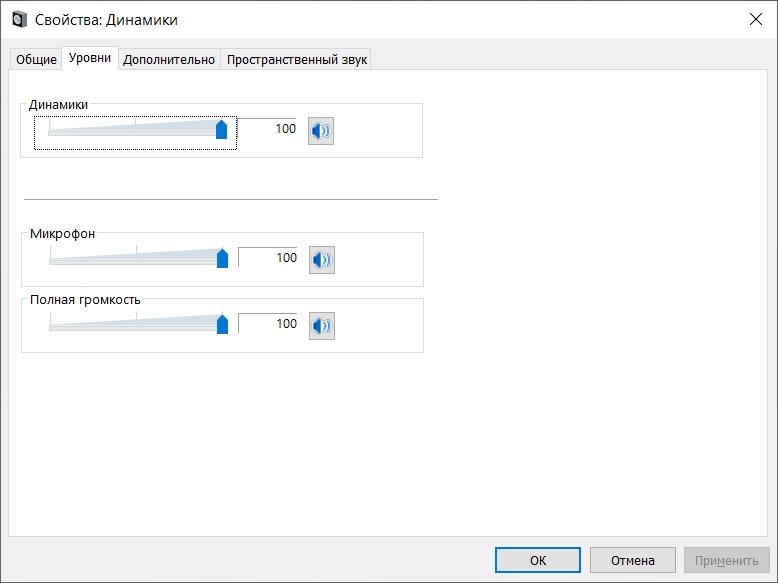This screenshot has height=583, width=778.
Task: Click the Микрофон value field showing 100
Action: pos(268,258)
